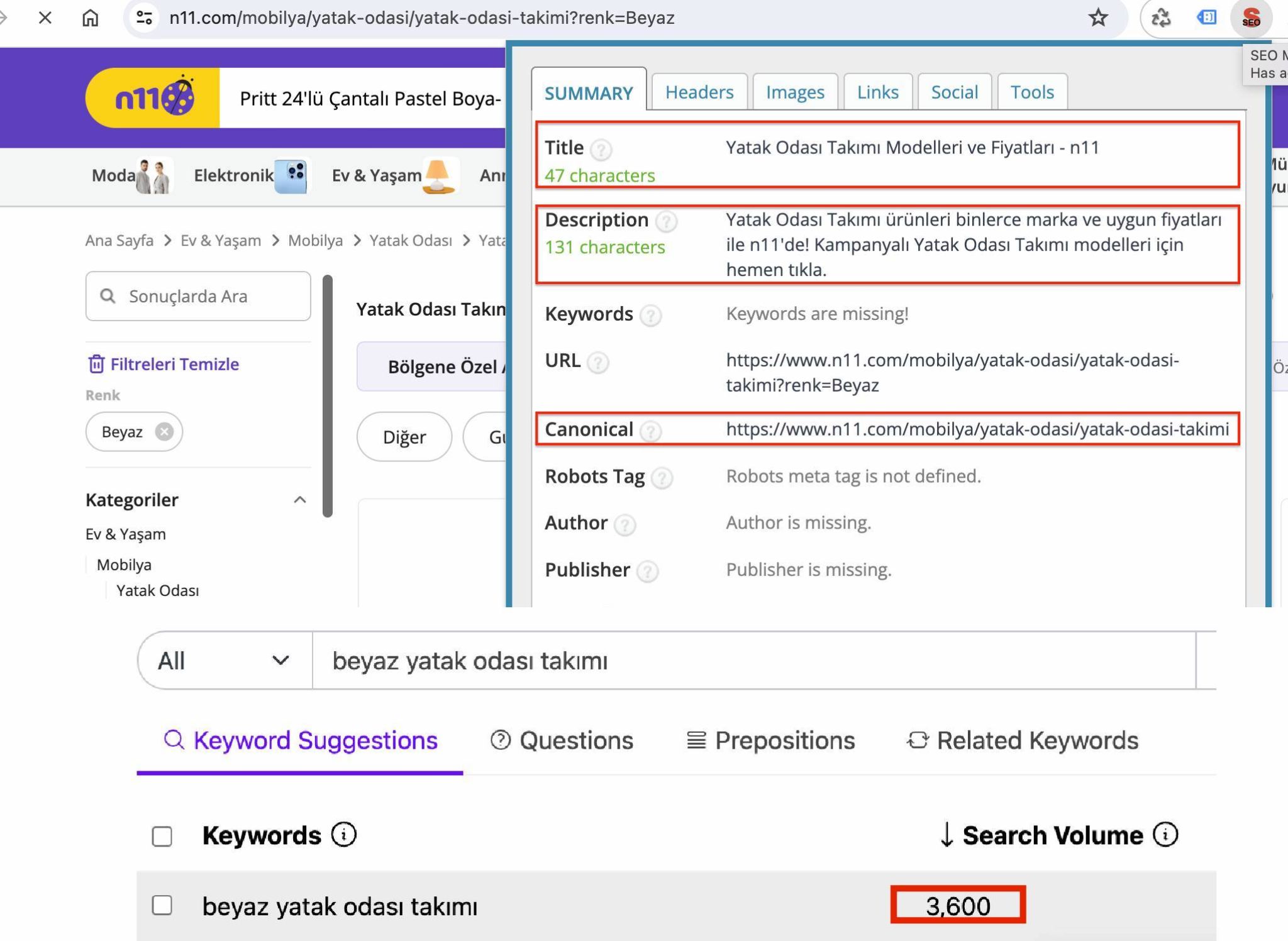Viewport: 1288px width, 941px height.
Task: Collapse the Kategoriler section
Action: click(300, 500)
